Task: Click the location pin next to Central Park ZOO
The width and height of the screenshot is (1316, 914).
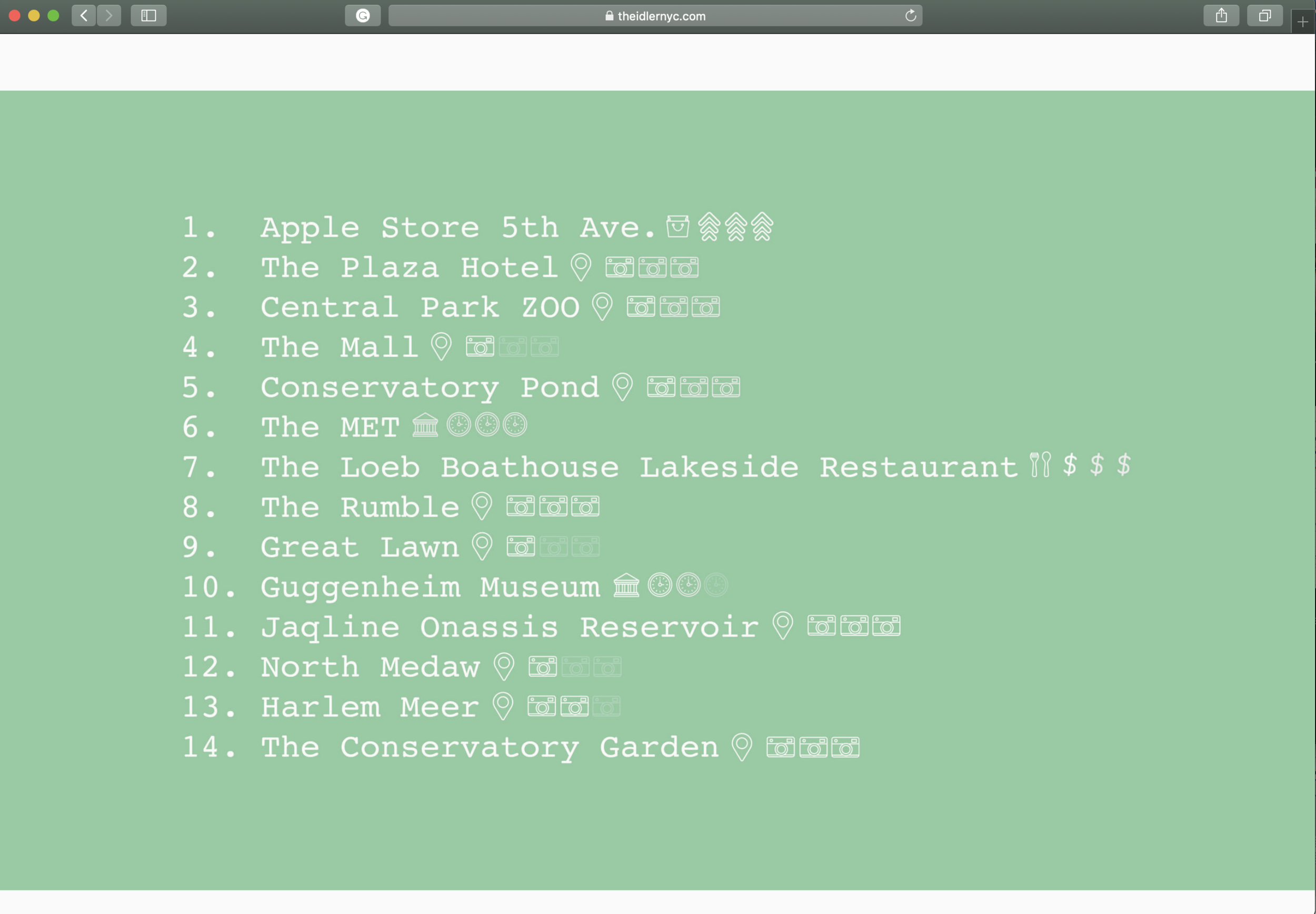Action: click(602, 307)
